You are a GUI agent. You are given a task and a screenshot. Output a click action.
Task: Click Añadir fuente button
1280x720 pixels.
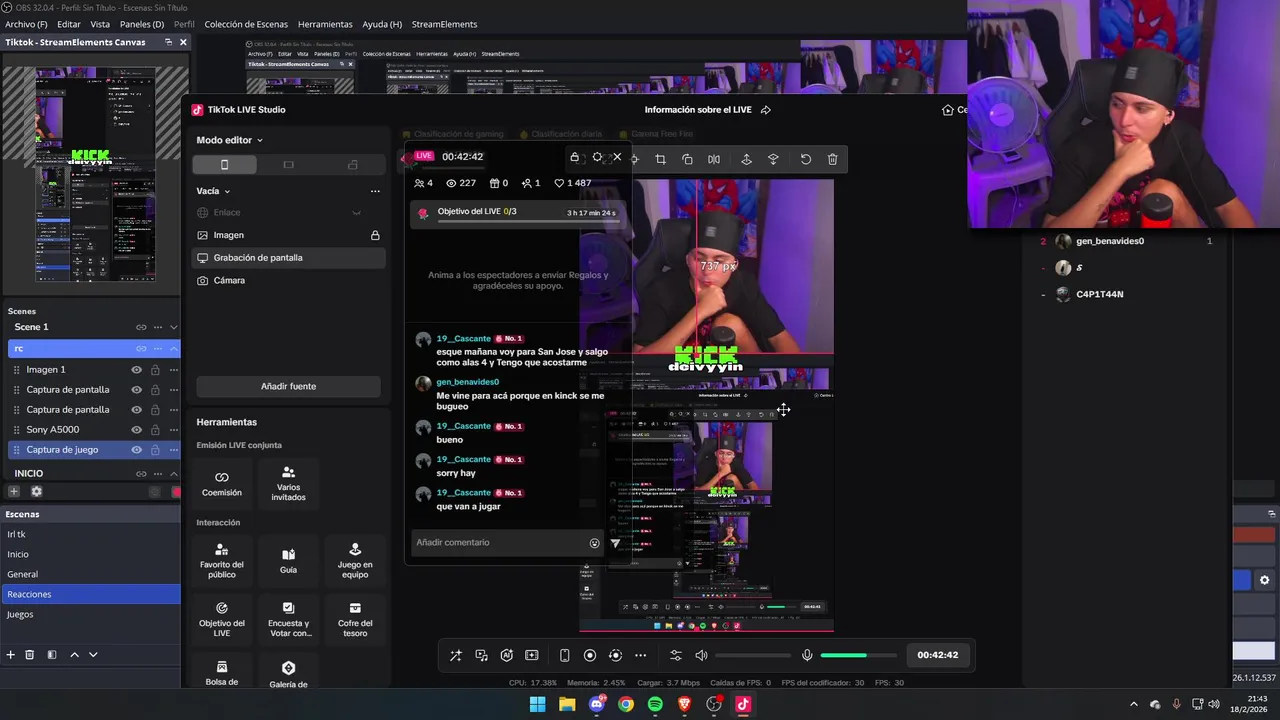[x=288, y=386]
